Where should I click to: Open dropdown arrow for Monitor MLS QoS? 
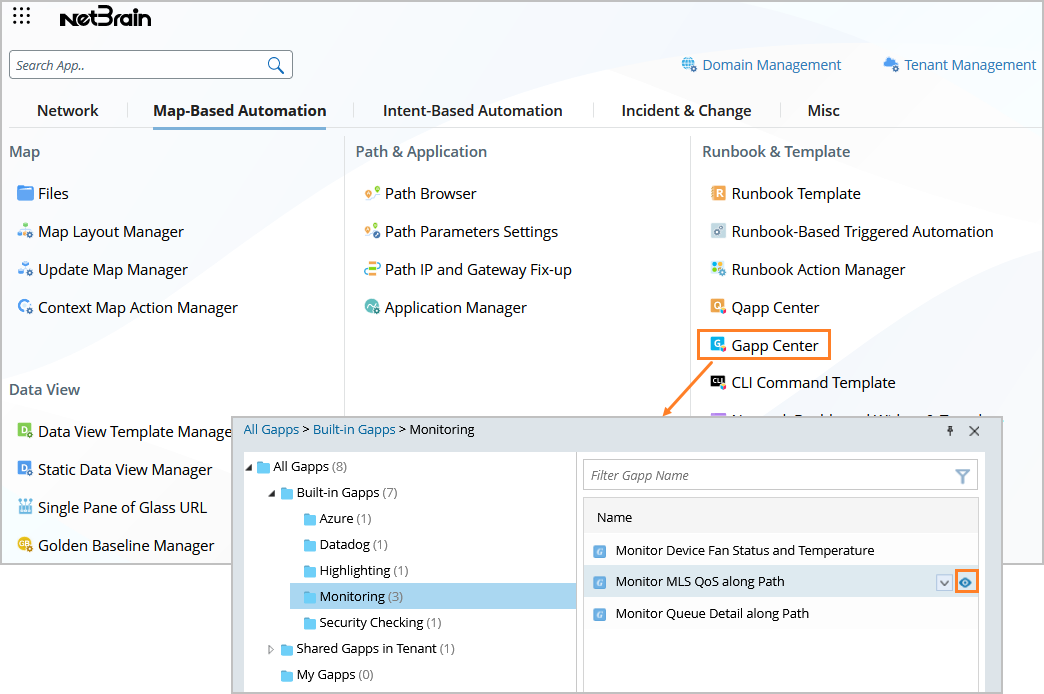[x=944, y=582]
